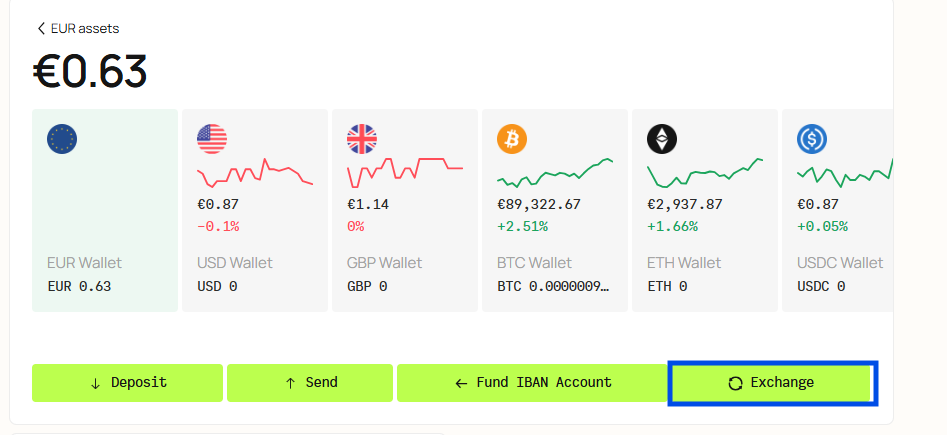The height and width of the screenshot is (435, 947).
Task: Open the GBP Wallet card label
Action: coord(385,263)
